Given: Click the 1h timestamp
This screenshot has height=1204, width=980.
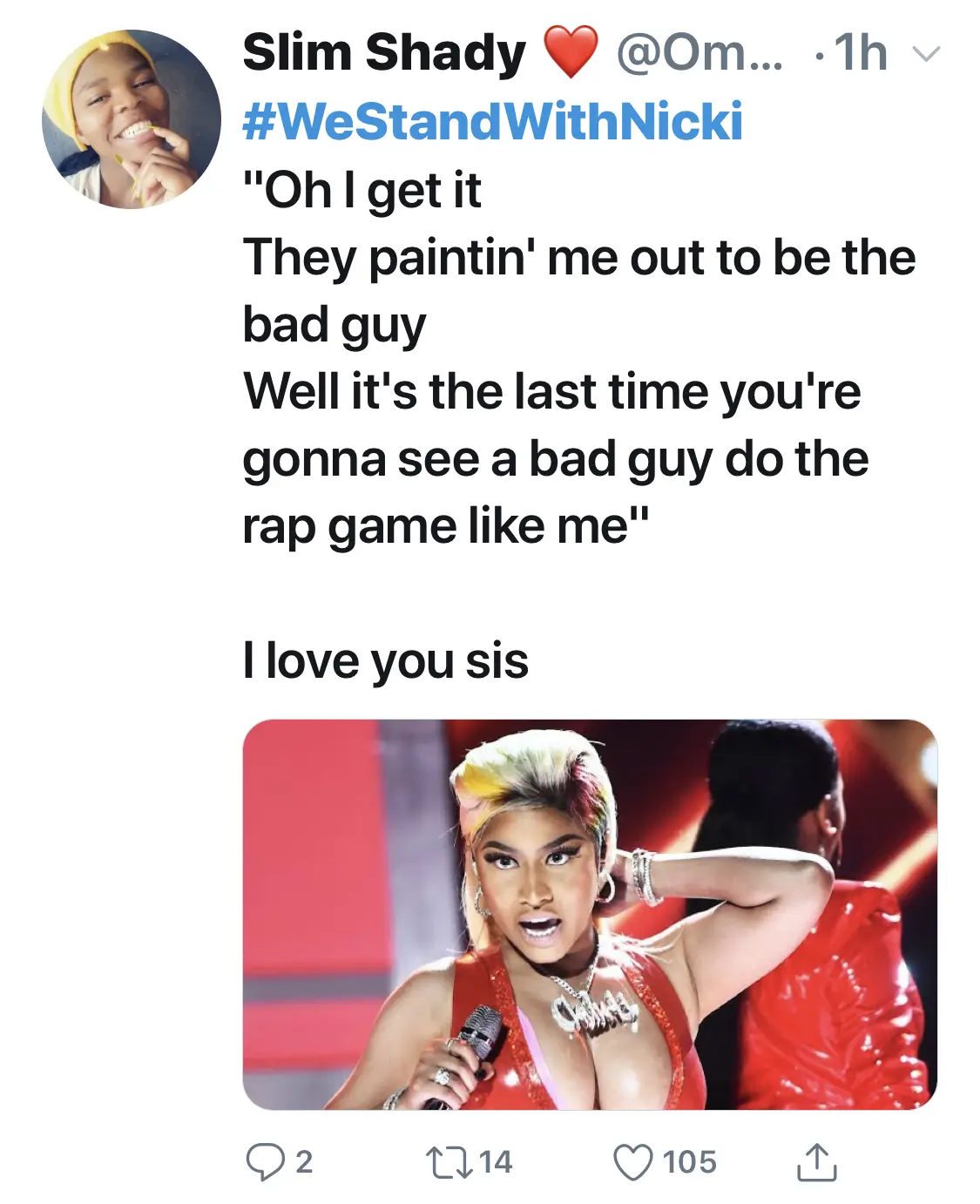Looking at the screenshot, I should pos(859,53).
